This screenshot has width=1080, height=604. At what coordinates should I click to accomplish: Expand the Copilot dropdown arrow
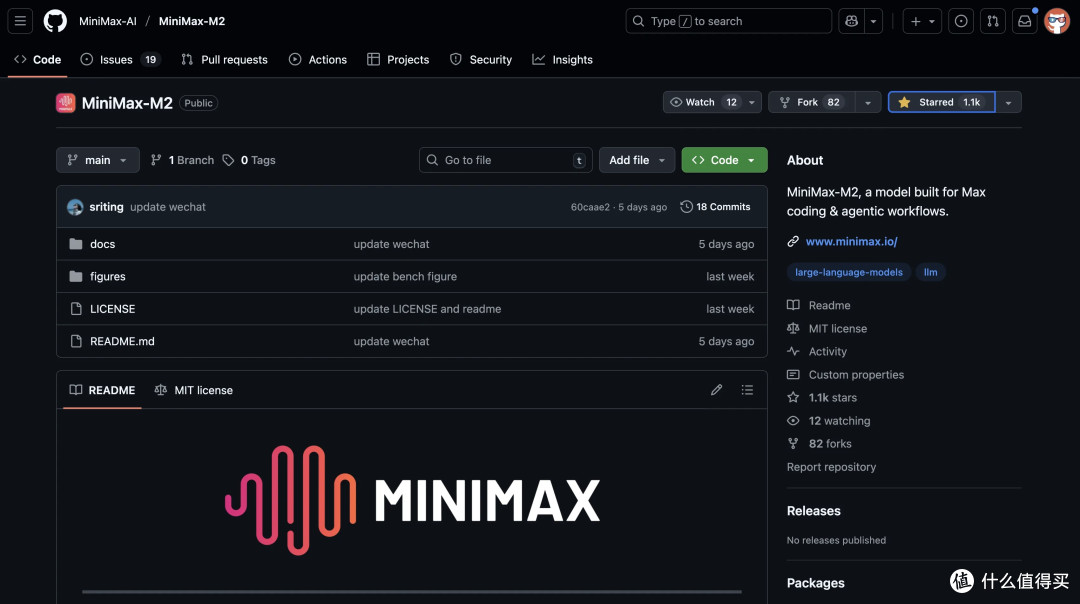[x=873, y=21]
